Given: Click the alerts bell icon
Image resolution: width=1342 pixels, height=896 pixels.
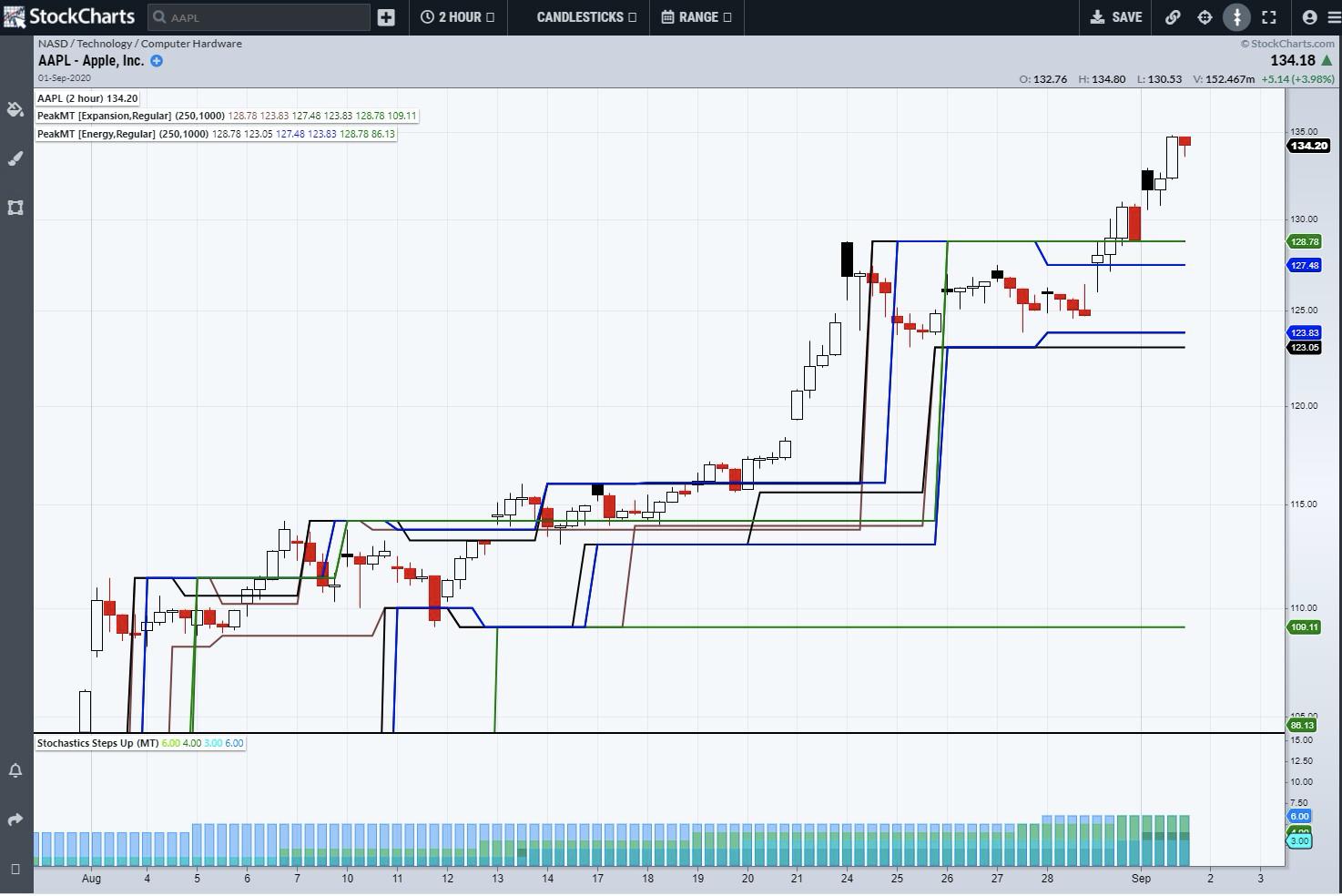Looking at the screenshot, I should click(15, 770).
